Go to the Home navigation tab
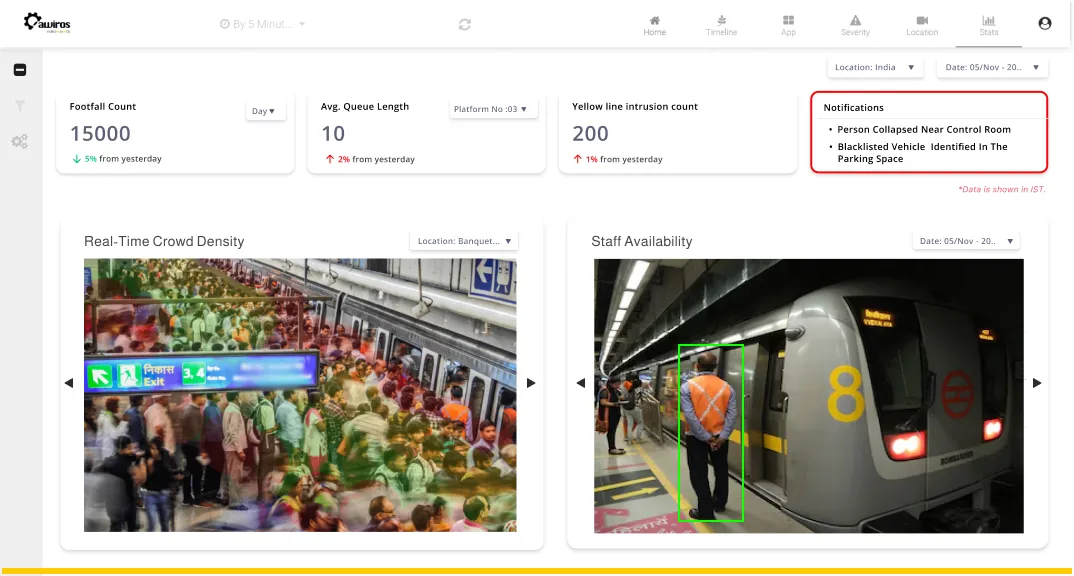This screenshot has height=576, width=1074. [654, 25]
